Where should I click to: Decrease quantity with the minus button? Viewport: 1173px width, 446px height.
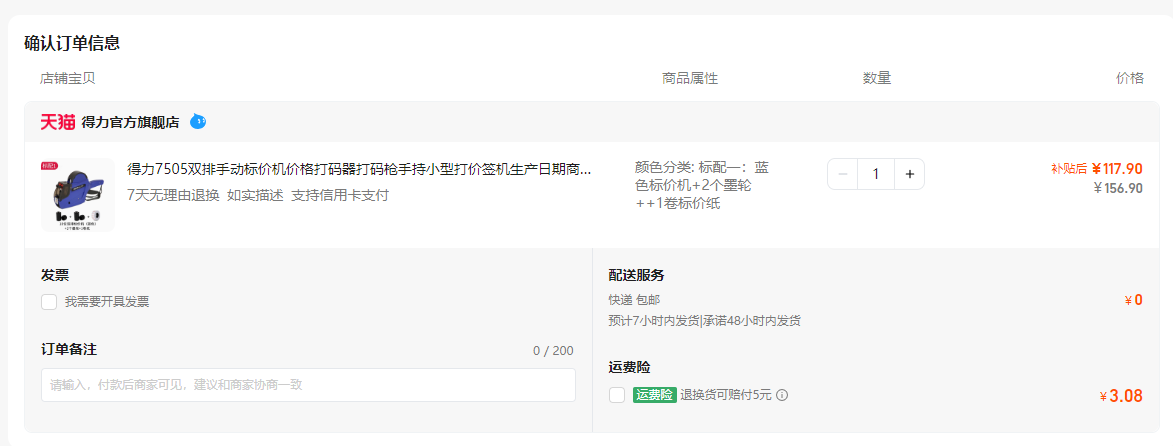843,174
